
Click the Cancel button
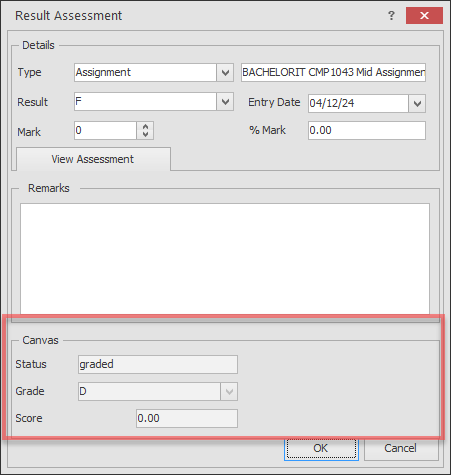401,448
